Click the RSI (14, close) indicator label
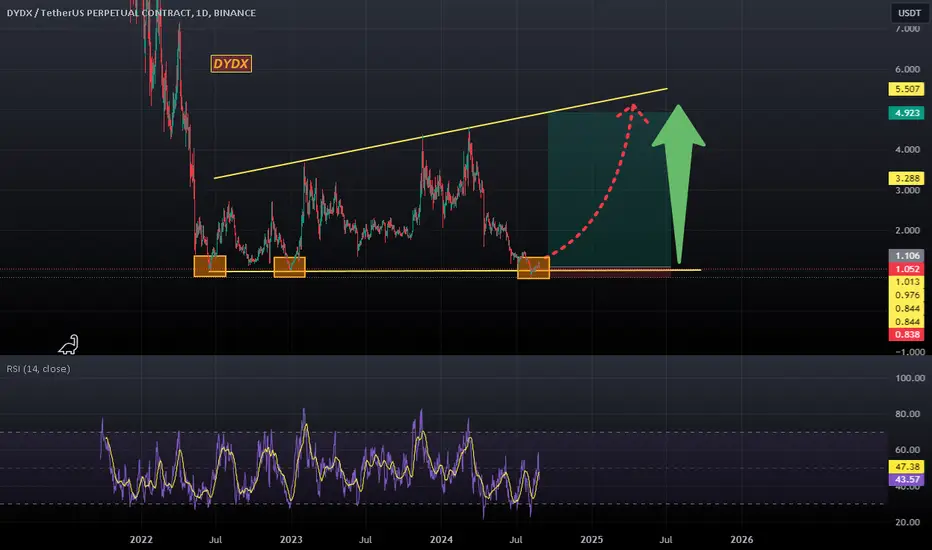Viewport: 932px width, 550px height. (38, 369)
